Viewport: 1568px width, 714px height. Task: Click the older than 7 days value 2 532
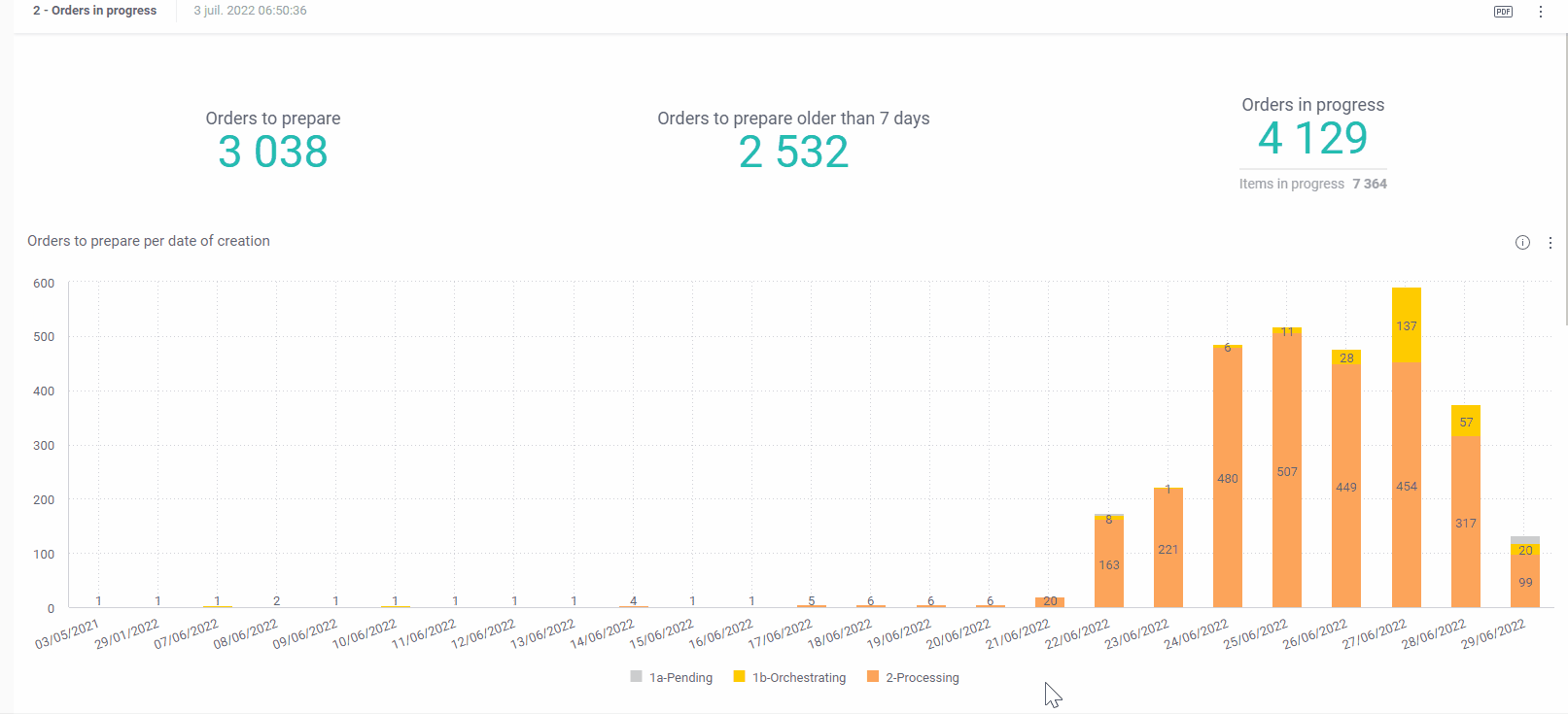(793, 153)
